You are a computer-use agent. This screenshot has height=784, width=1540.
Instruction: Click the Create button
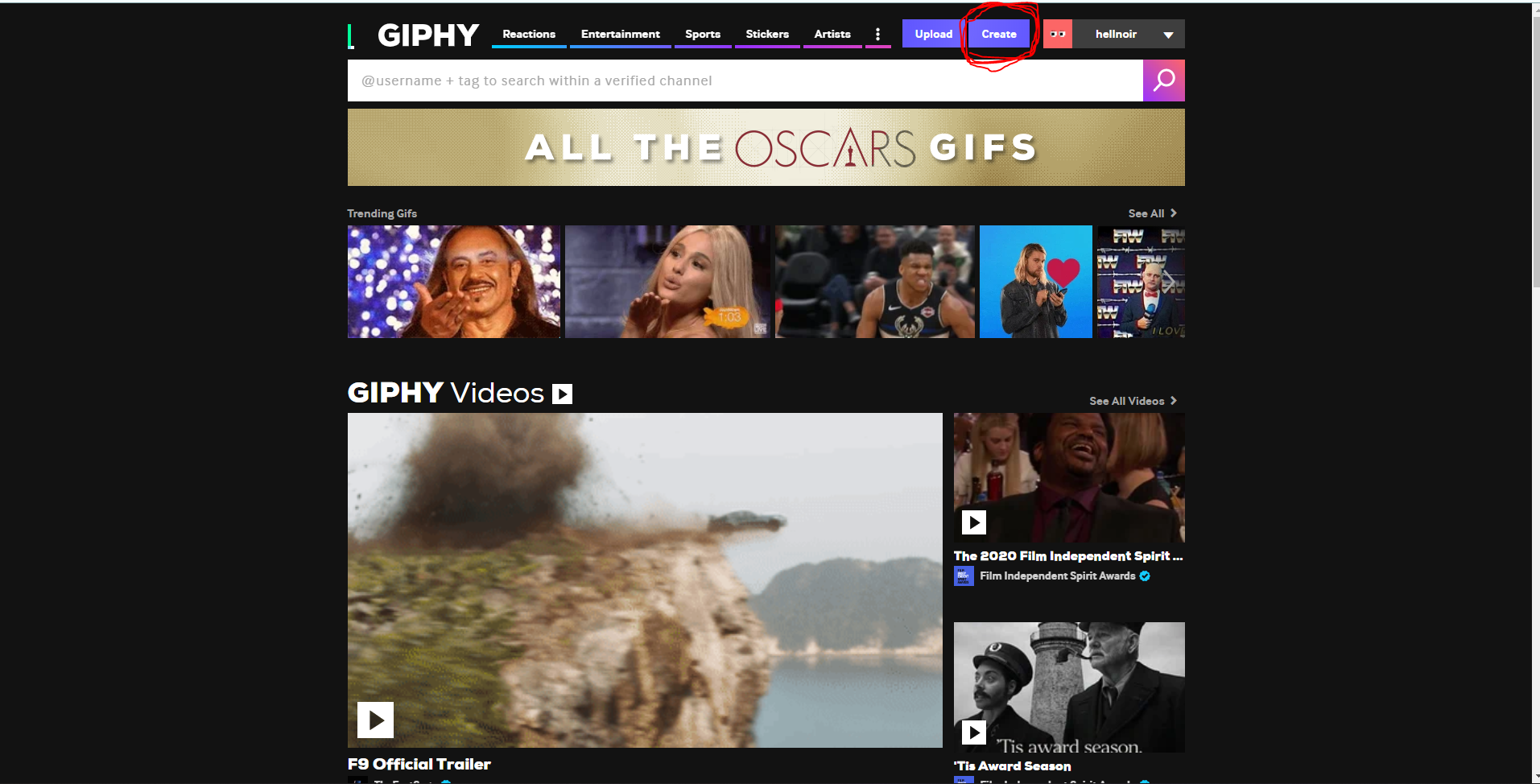tap(998, 34)
